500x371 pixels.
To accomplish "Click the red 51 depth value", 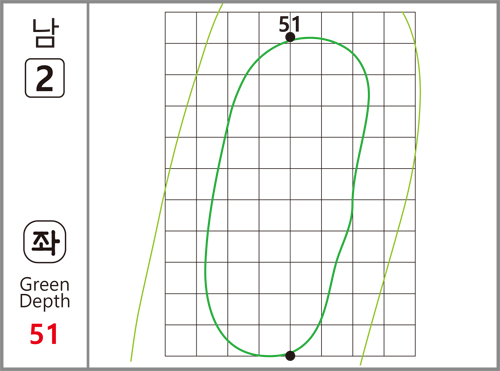I will (44, 334).
